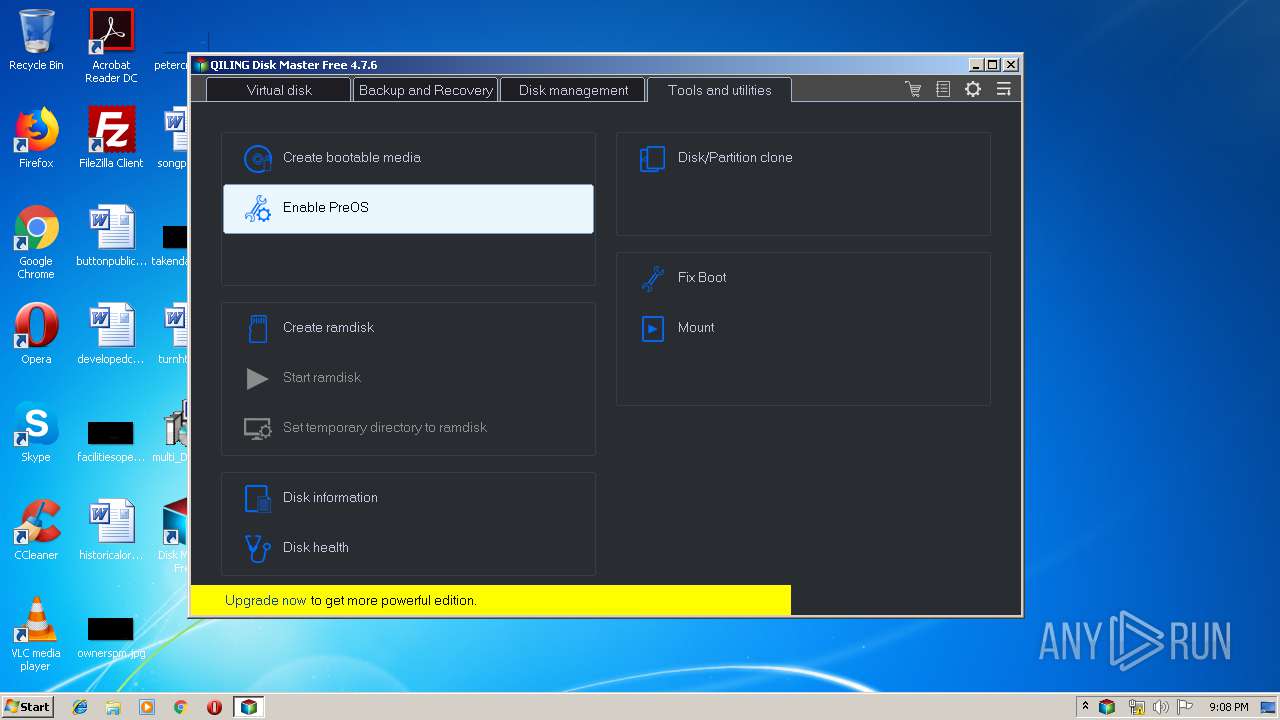
Task: Open the log list icon in toolbar
Action: (x=943, y=89)
